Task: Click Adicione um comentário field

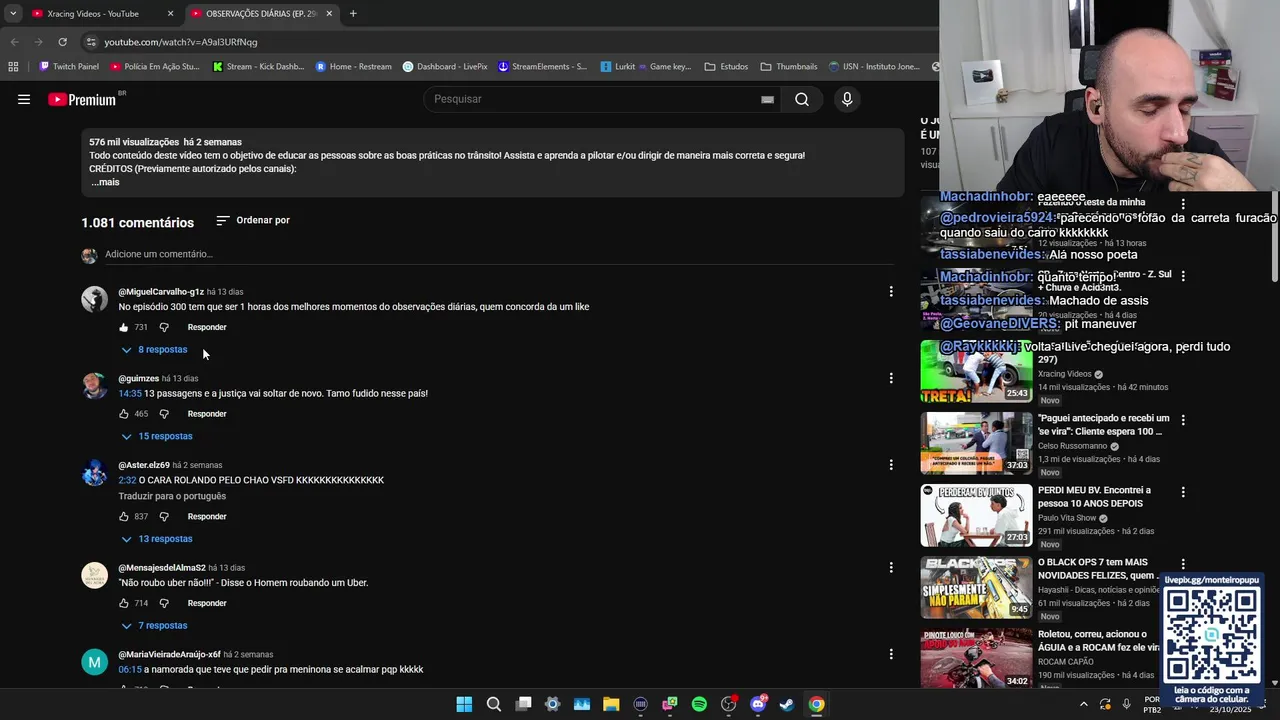Action: pos(500,254)
